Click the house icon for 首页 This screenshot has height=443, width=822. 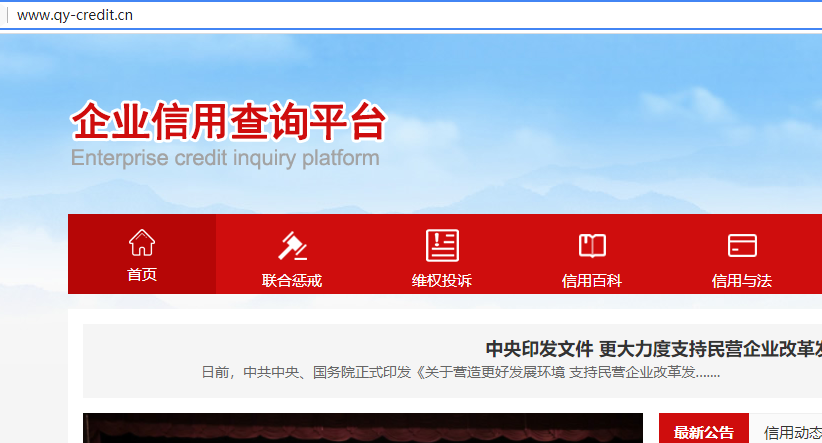pos(142,242)
